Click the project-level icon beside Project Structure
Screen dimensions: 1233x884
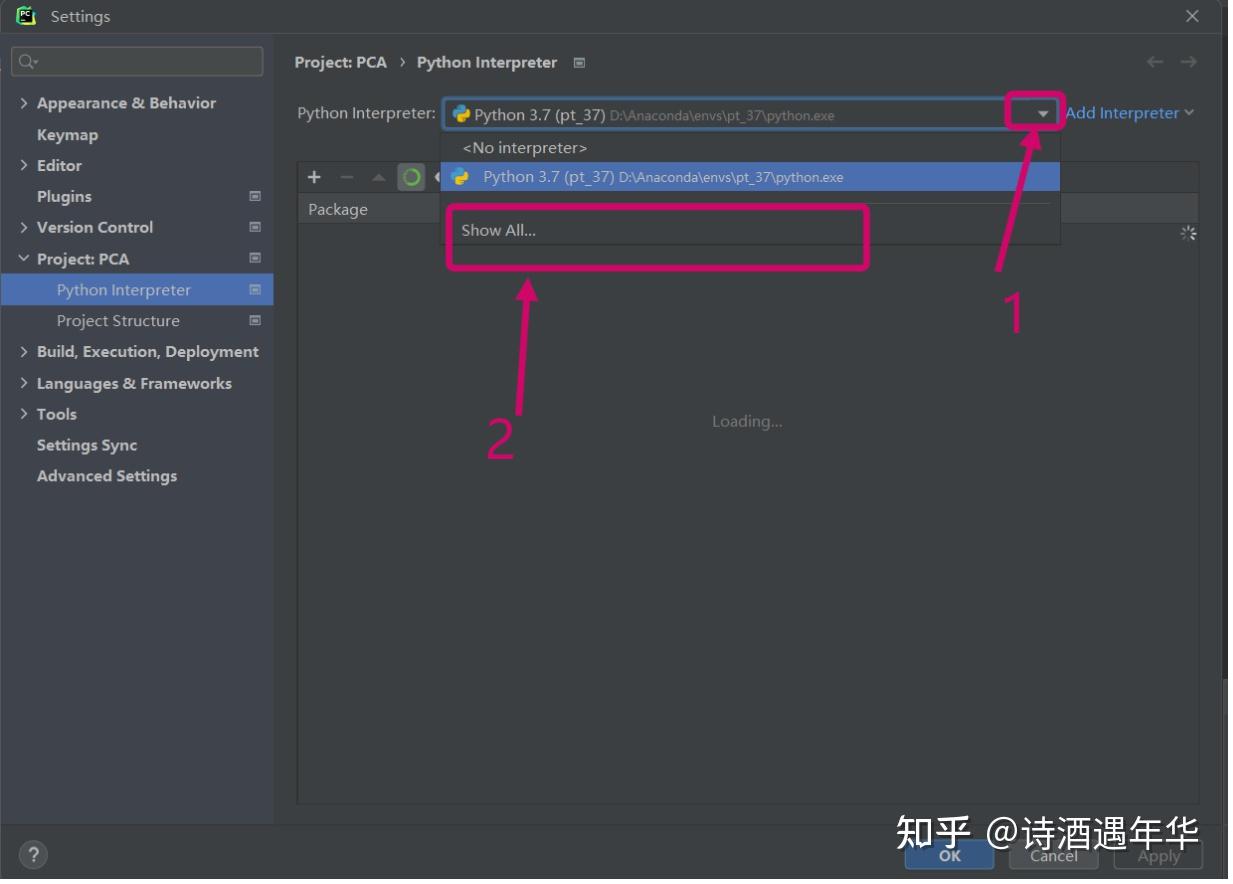coord(255,320)
